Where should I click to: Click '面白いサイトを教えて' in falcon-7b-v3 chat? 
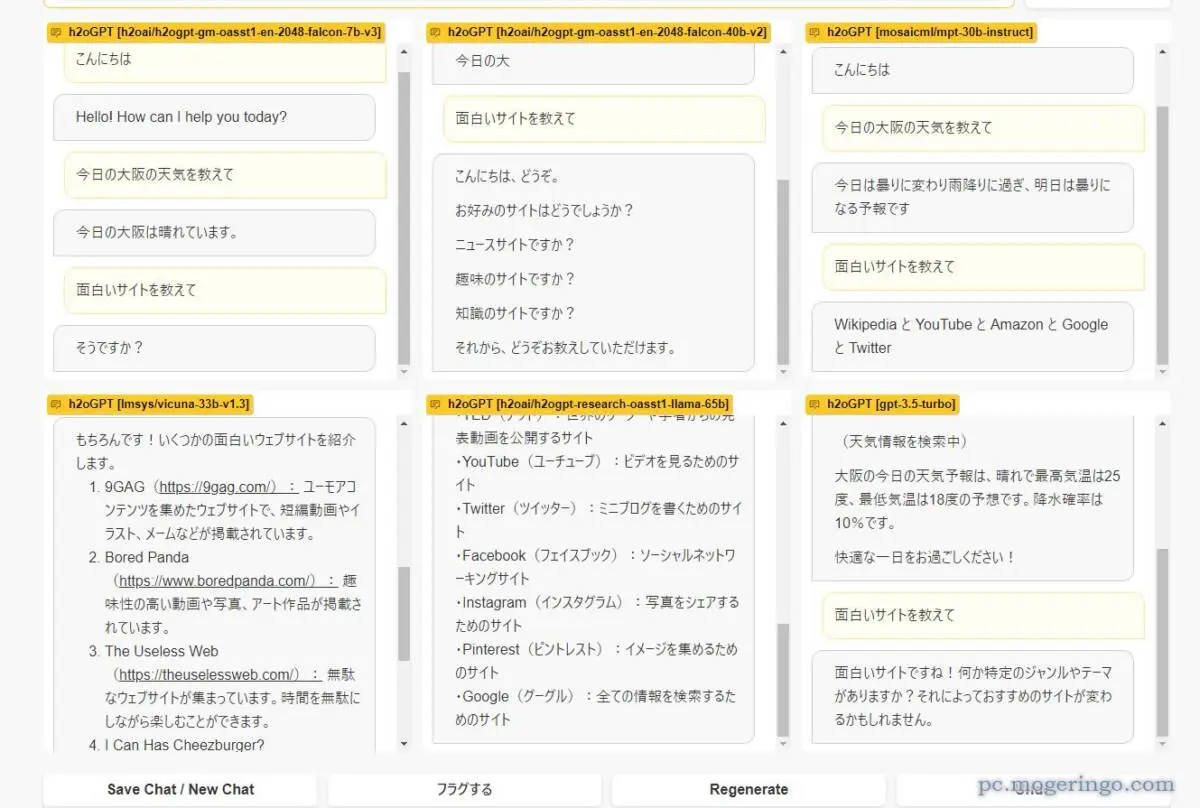point(225,290)
